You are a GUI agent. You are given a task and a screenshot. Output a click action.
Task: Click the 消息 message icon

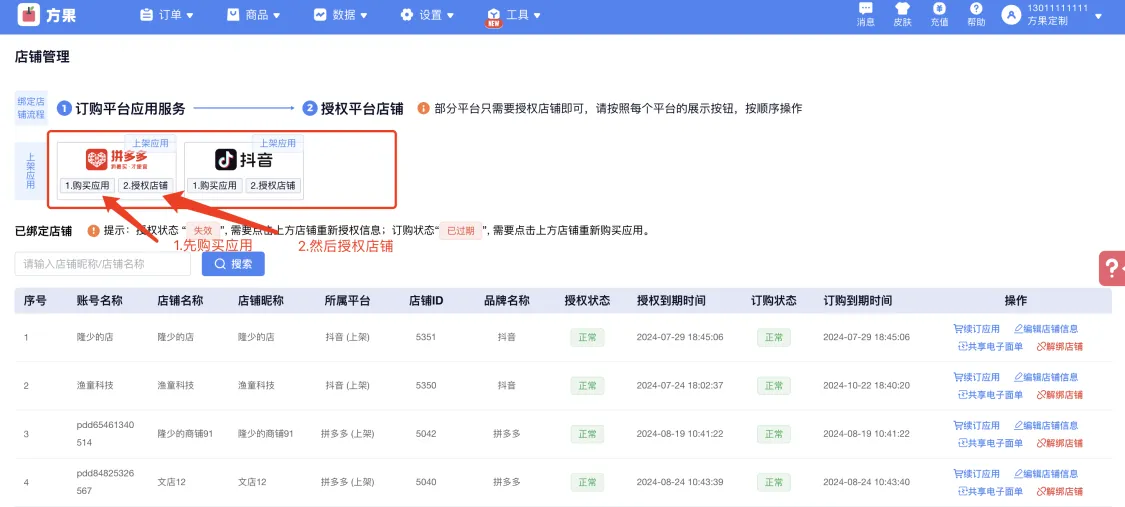click(866, 10)
